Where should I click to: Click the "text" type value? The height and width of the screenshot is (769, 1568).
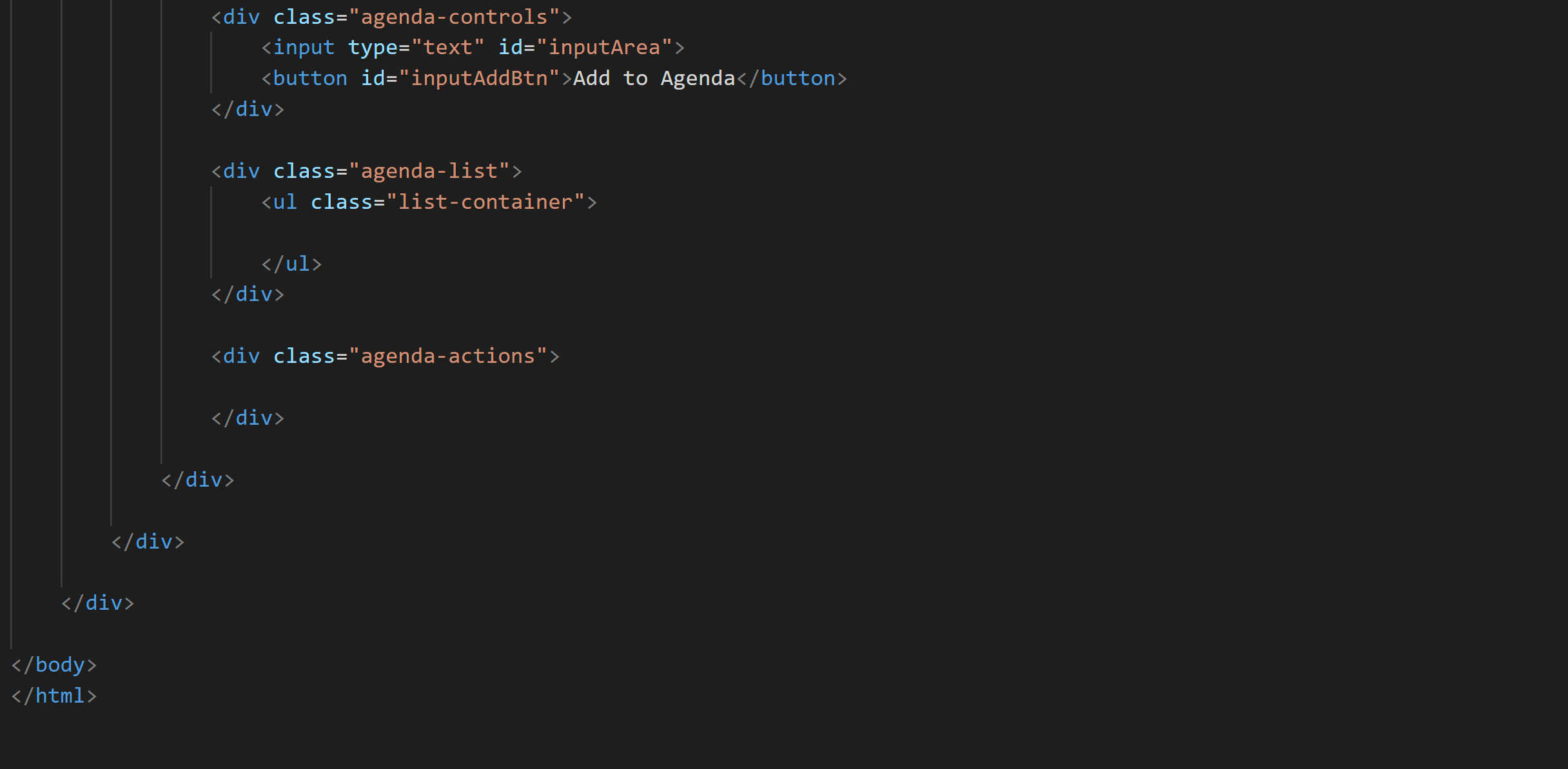(447, 48)
